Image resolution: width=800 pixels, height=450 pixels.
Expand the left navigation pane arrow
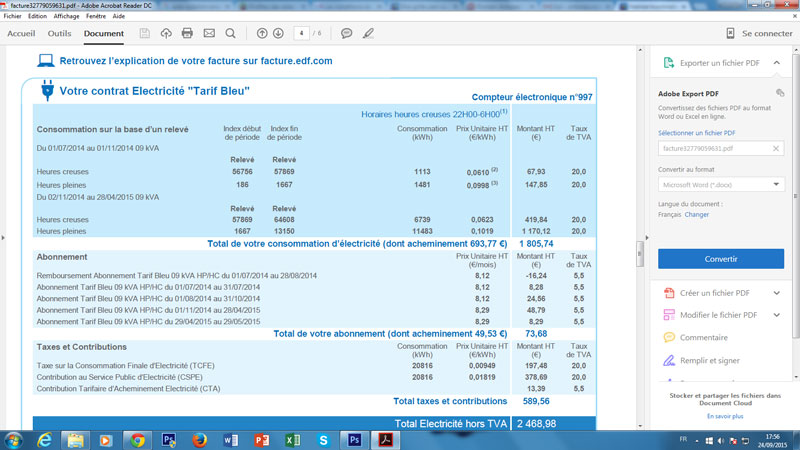pos(3,237)
